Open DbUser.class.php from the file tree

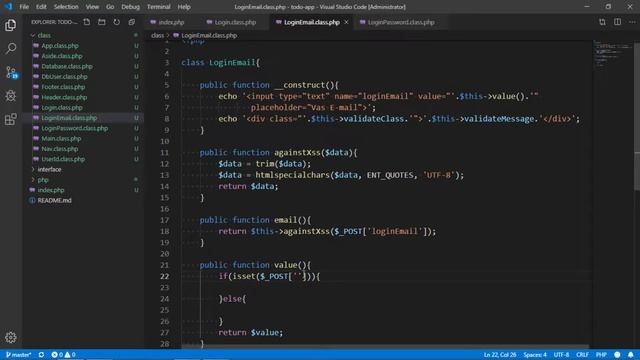tap(64, 76)
